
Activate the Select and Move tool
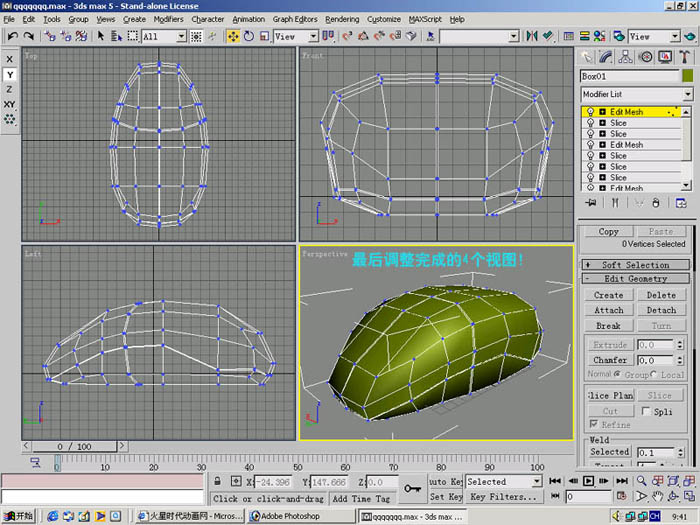click(x=233, y=36)
